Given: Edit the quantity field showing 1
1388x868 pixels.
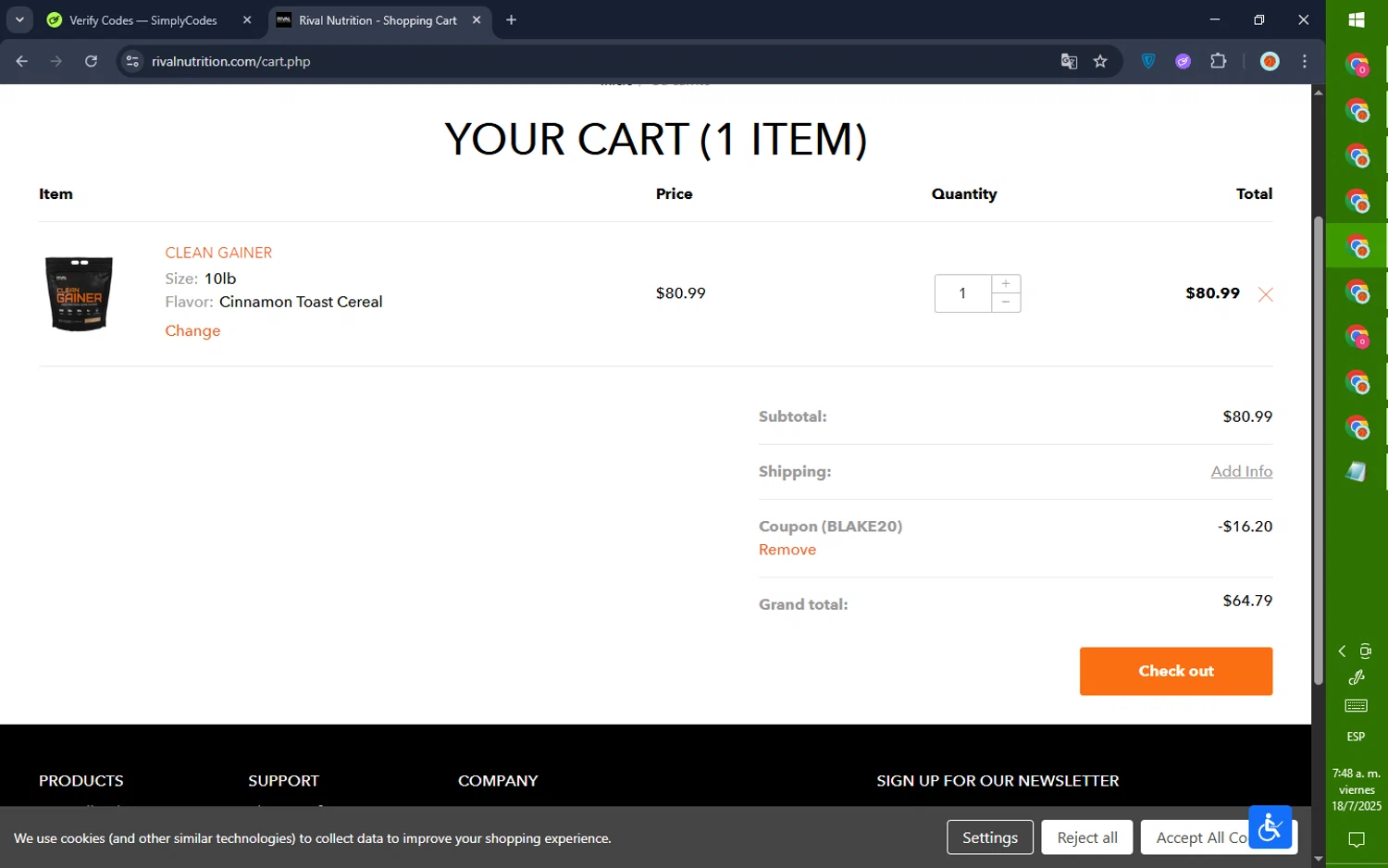Looking at the screenshot, I should point(962,293).
